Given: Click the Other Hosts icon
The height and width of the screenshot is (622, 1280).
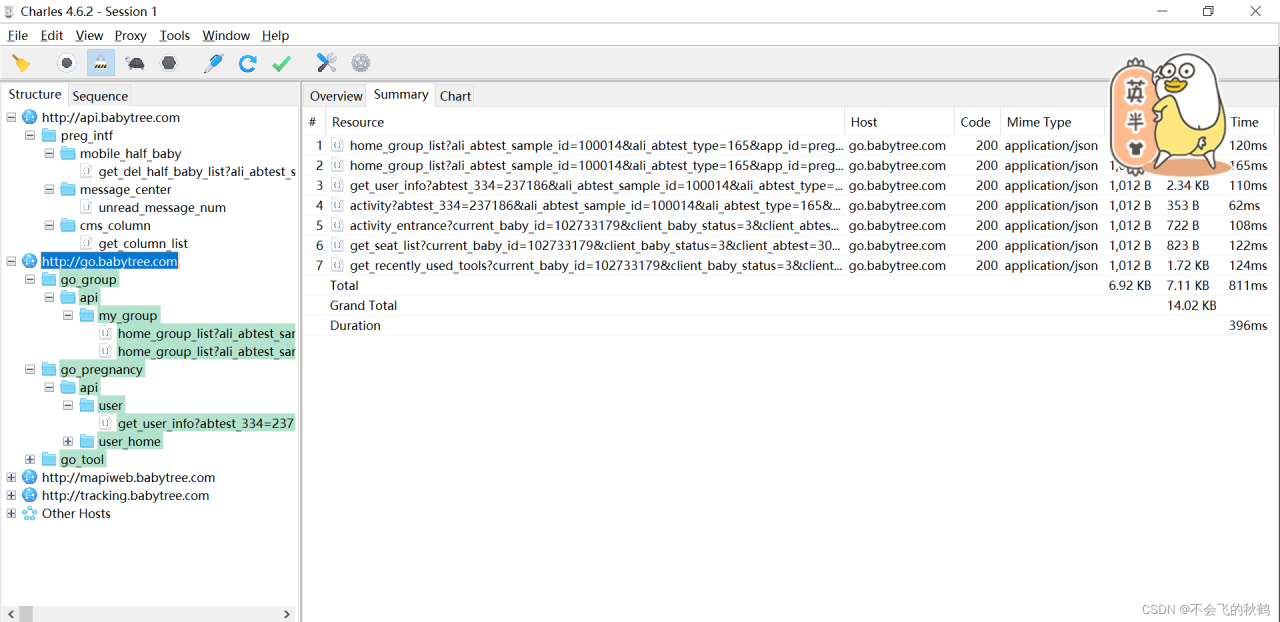Looking at the screenshot, I should coord(30,513).
